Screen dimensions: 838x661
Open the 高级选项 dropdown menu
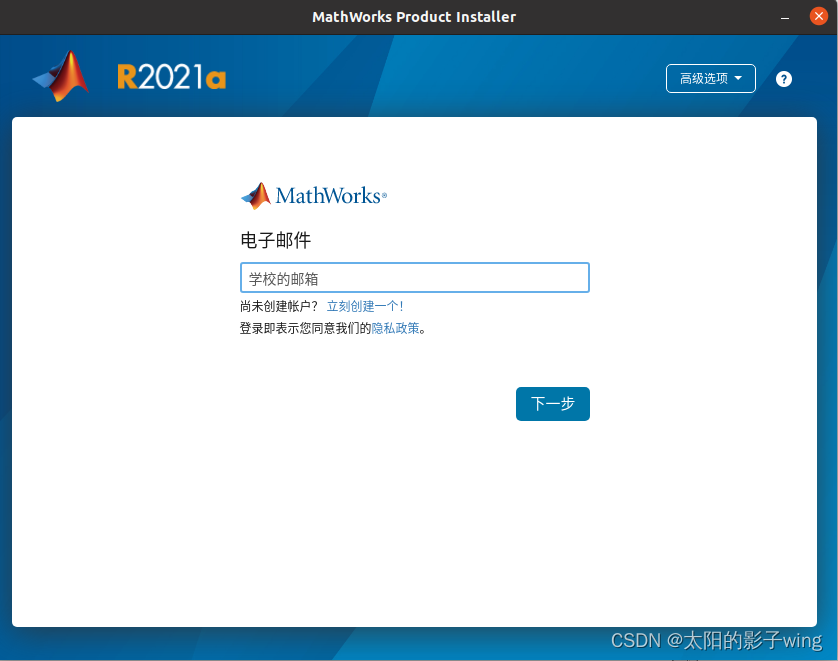click(x=710, y=79)
